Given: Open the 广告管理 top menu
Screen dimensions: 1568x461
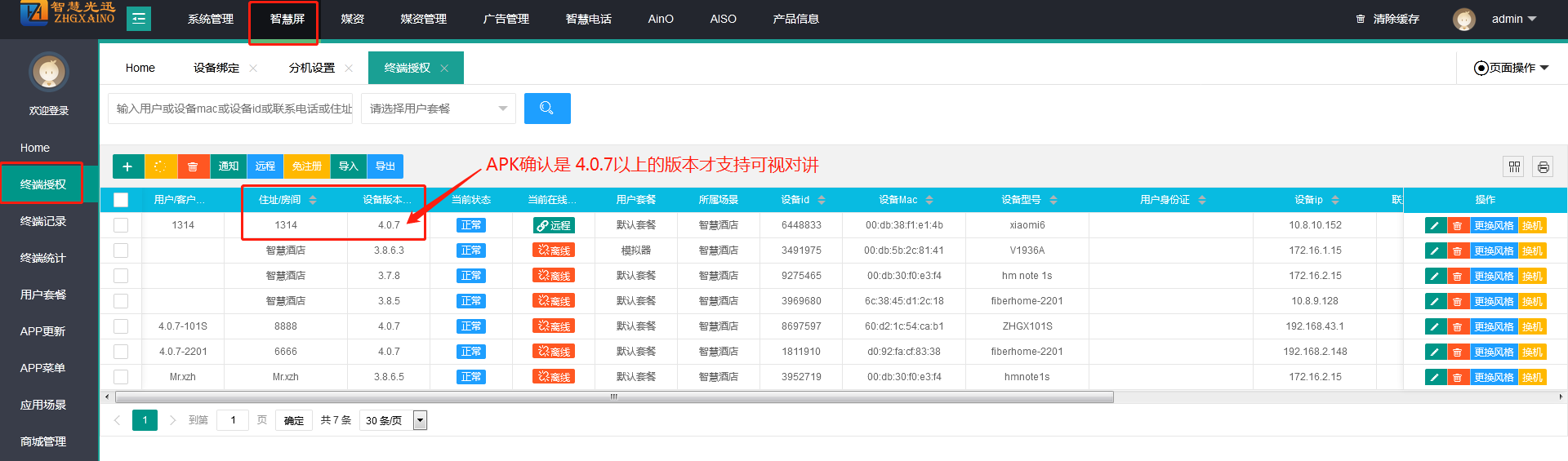Looking at the screenshot, I should tap(506, 19).
